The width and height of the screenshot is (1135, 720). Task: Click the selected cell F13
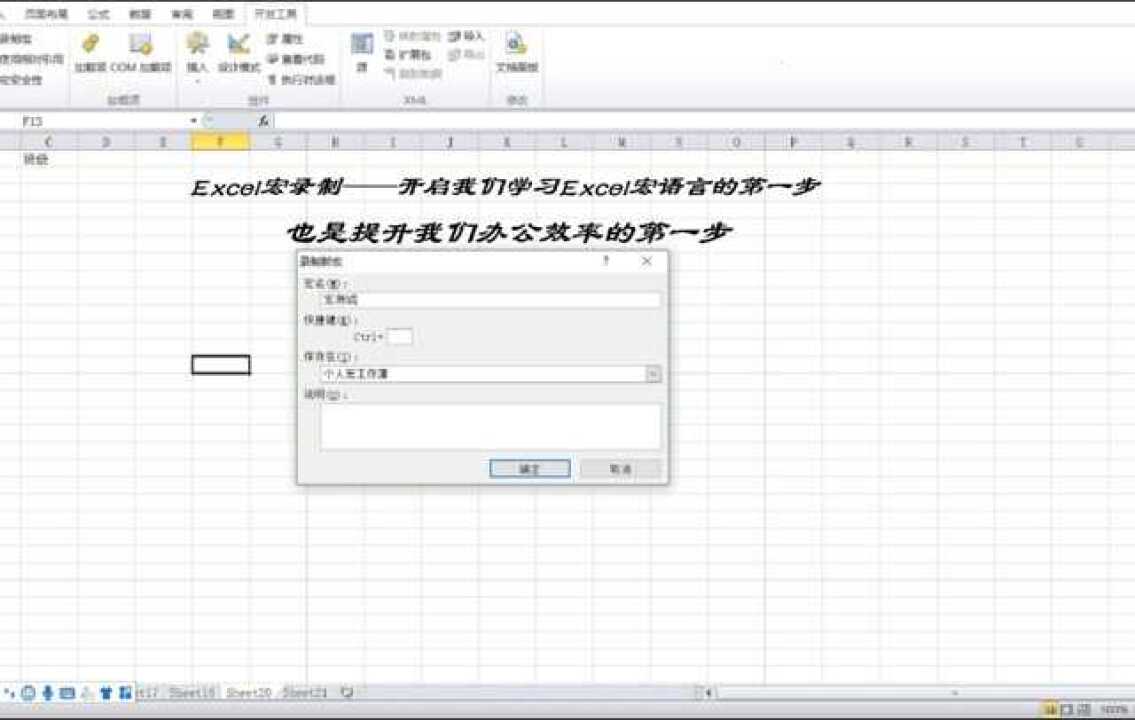(221, 365)
